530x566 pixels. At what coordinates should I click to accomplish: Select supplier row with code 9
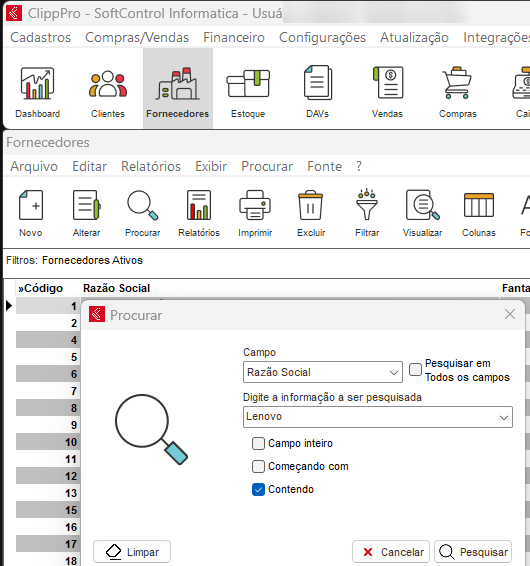(48, 424)
